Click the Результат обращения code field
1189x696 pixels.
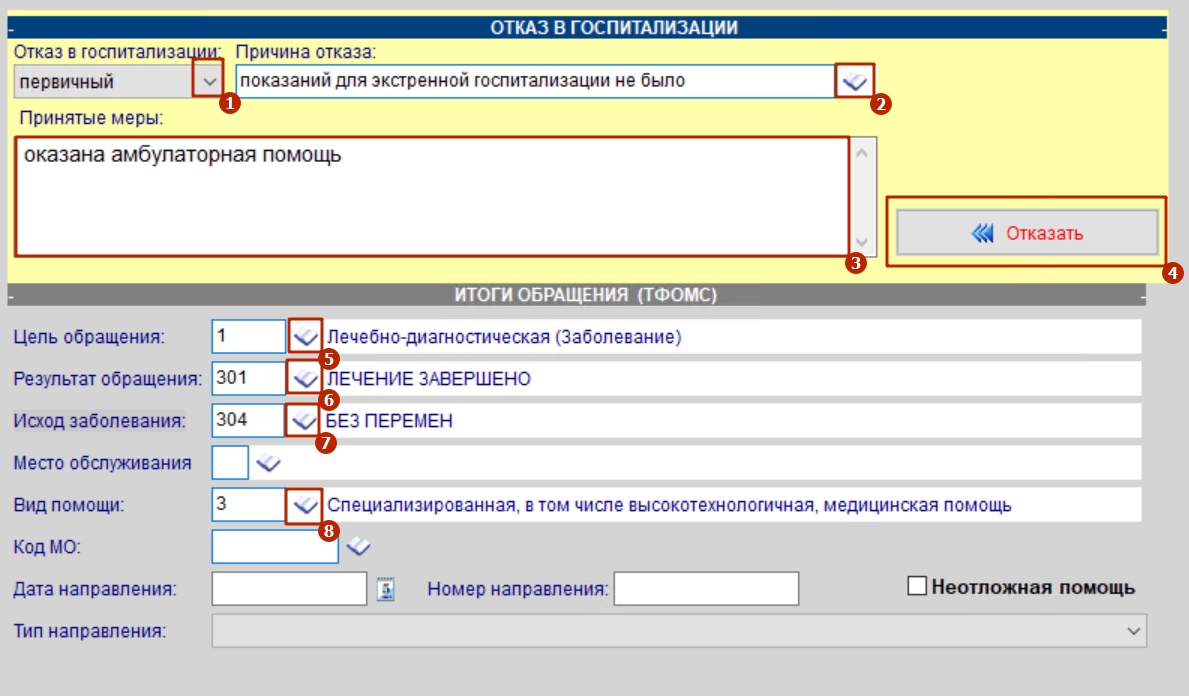coord(249,378)
